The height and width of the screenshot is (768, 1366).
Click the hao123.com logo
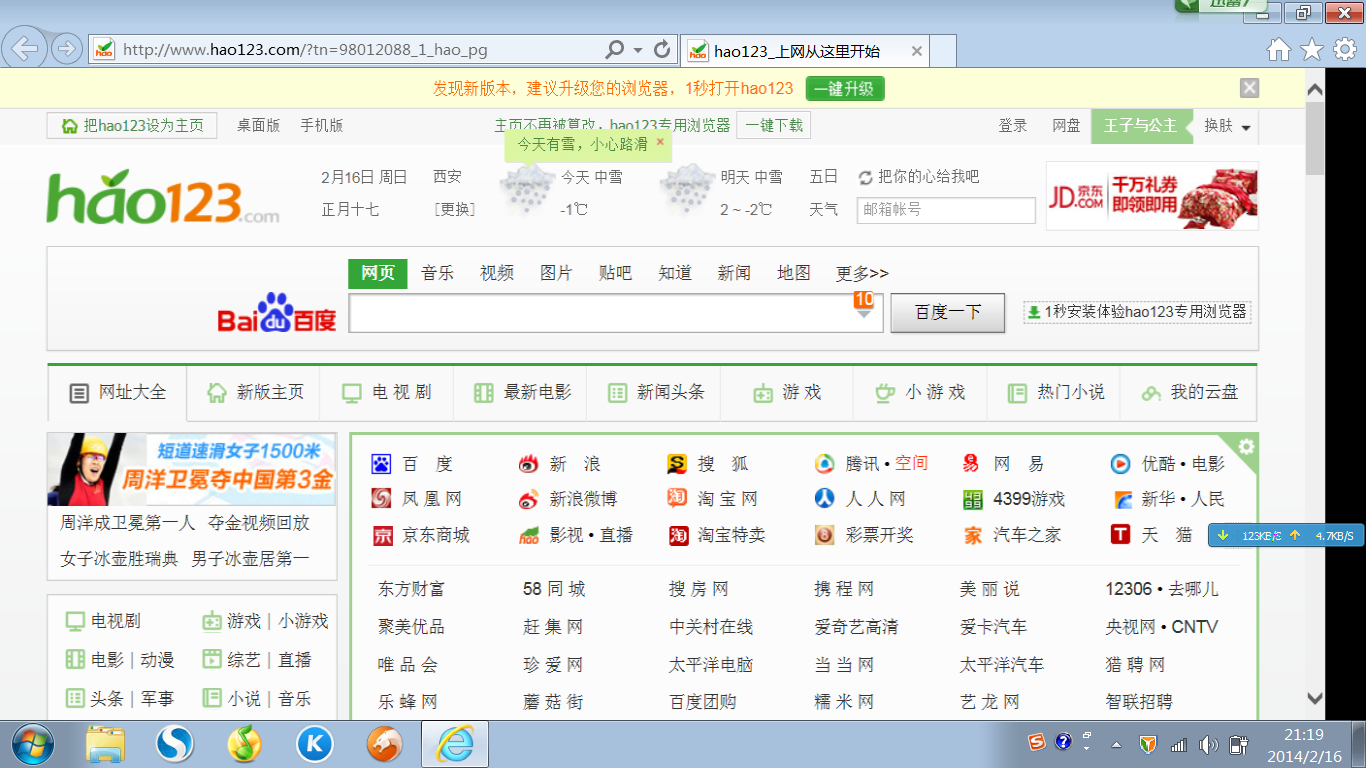coord(163,196)
